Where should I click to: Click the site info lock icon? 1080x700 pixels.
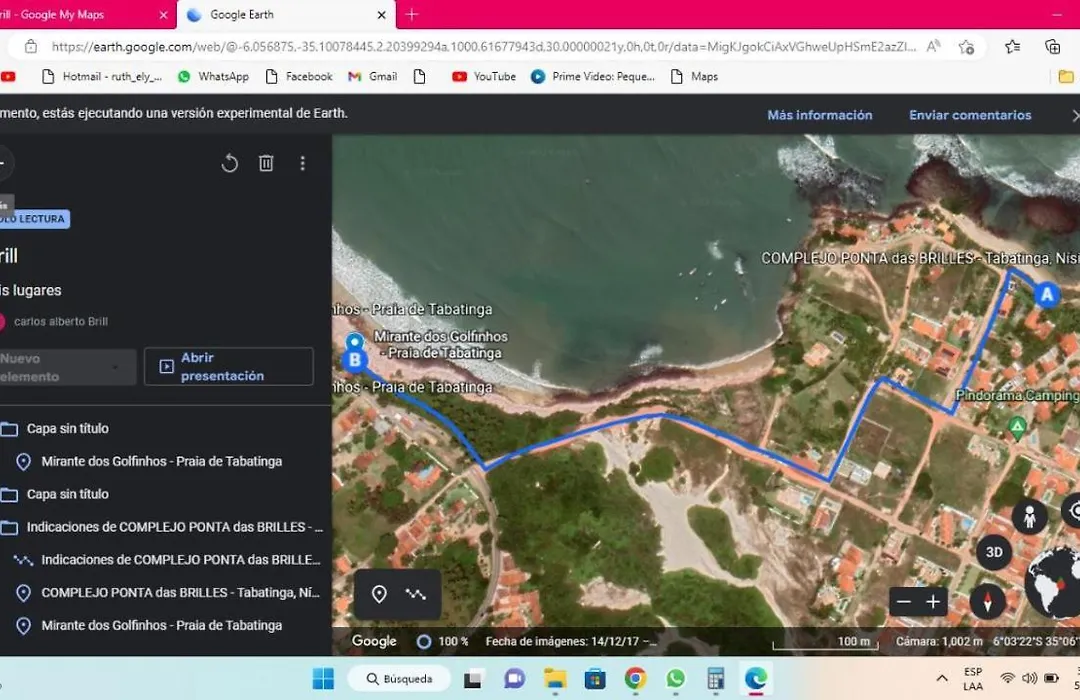click(30, 47)
